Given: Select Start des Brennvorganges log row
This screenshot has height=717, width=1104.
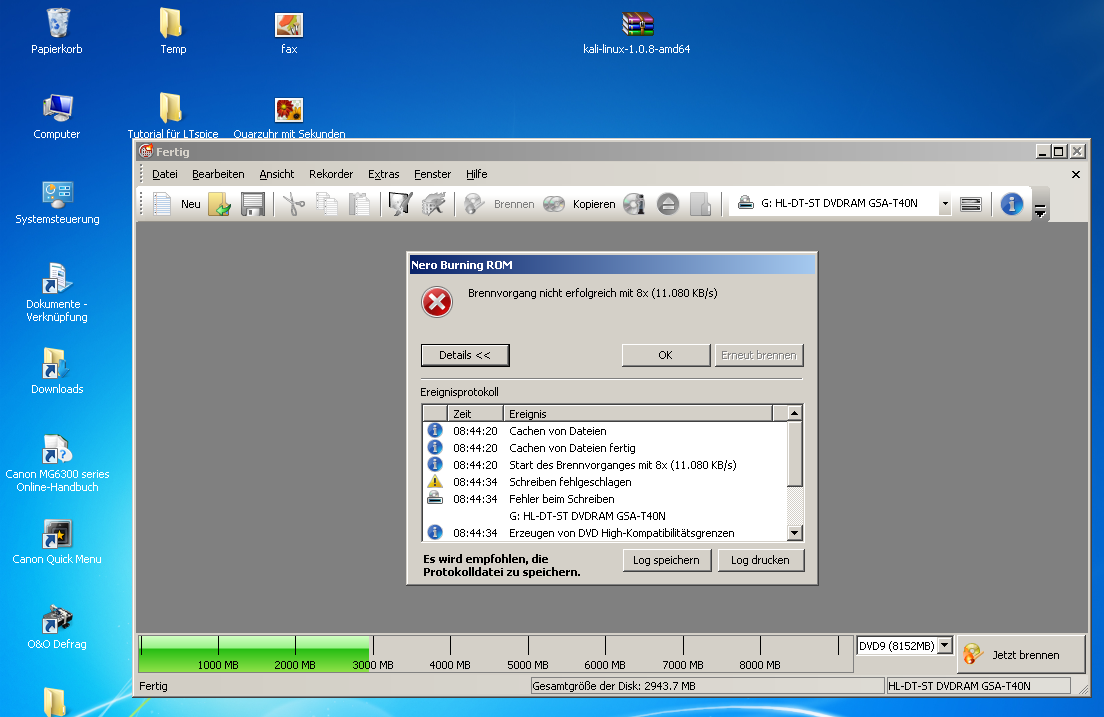Looking at the screenshot, I should [604, 465].
